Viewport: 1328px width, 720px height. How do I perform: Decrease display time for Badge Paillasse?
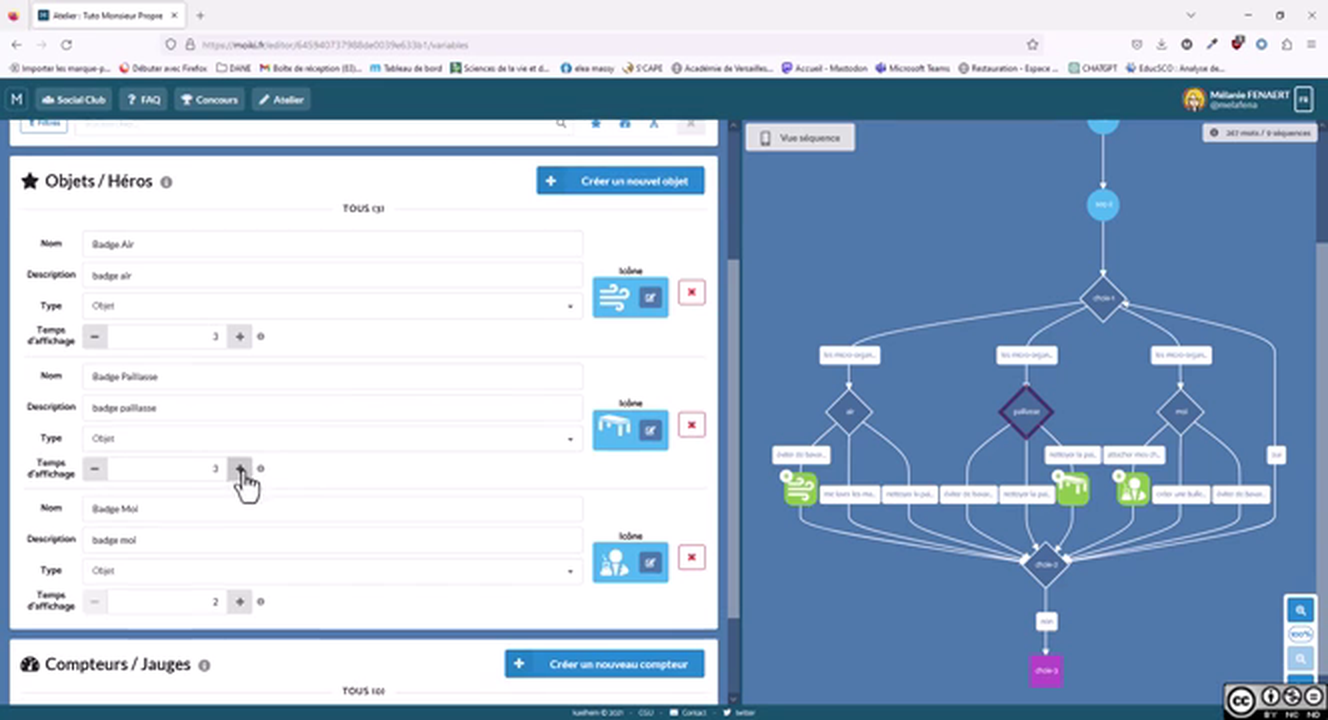tap(95, 469)
